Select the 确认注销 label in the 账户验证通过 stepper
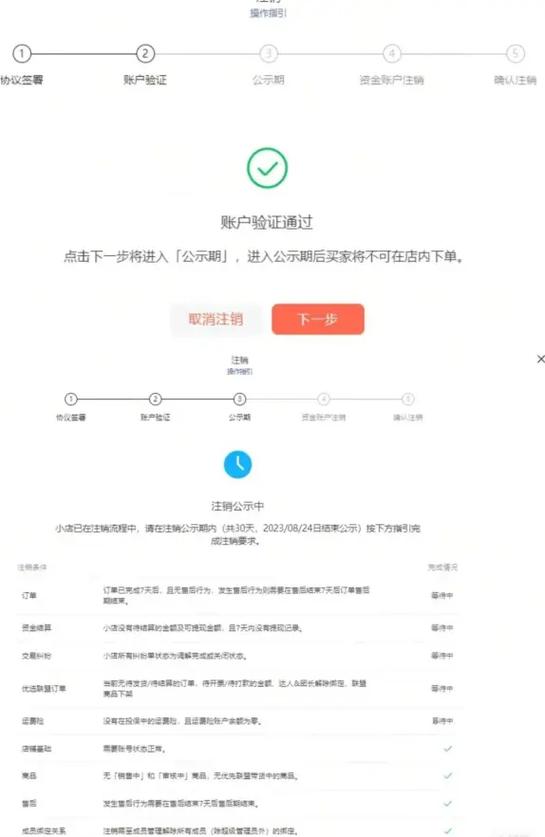 point(515,80)
